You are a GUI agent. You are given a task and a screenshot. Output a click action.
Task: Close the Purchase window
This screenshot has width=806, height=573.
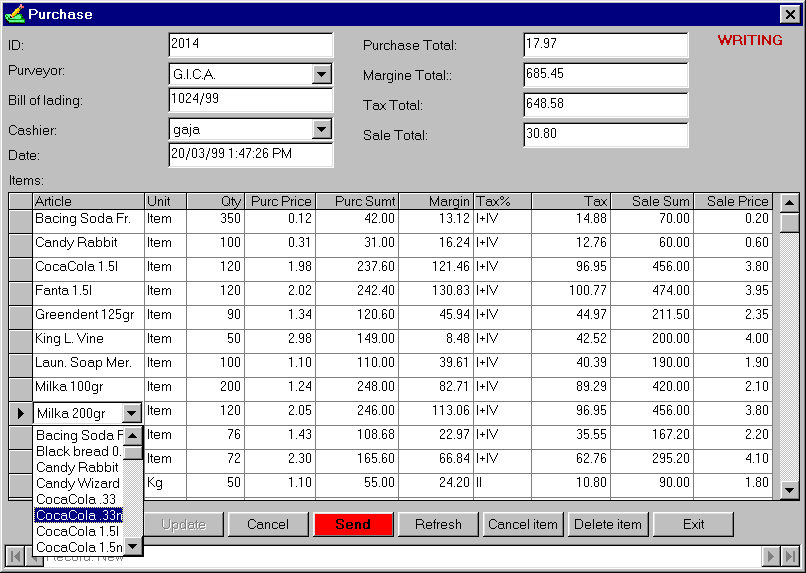[x=790, y=14]
